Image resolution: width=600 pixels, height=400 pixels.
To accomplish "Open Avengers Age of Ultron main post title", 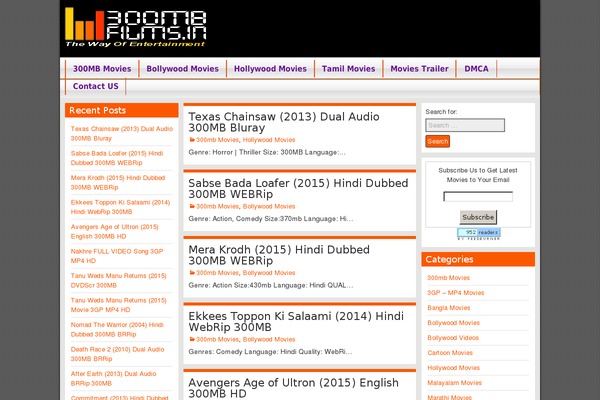I will click(293, 388).
